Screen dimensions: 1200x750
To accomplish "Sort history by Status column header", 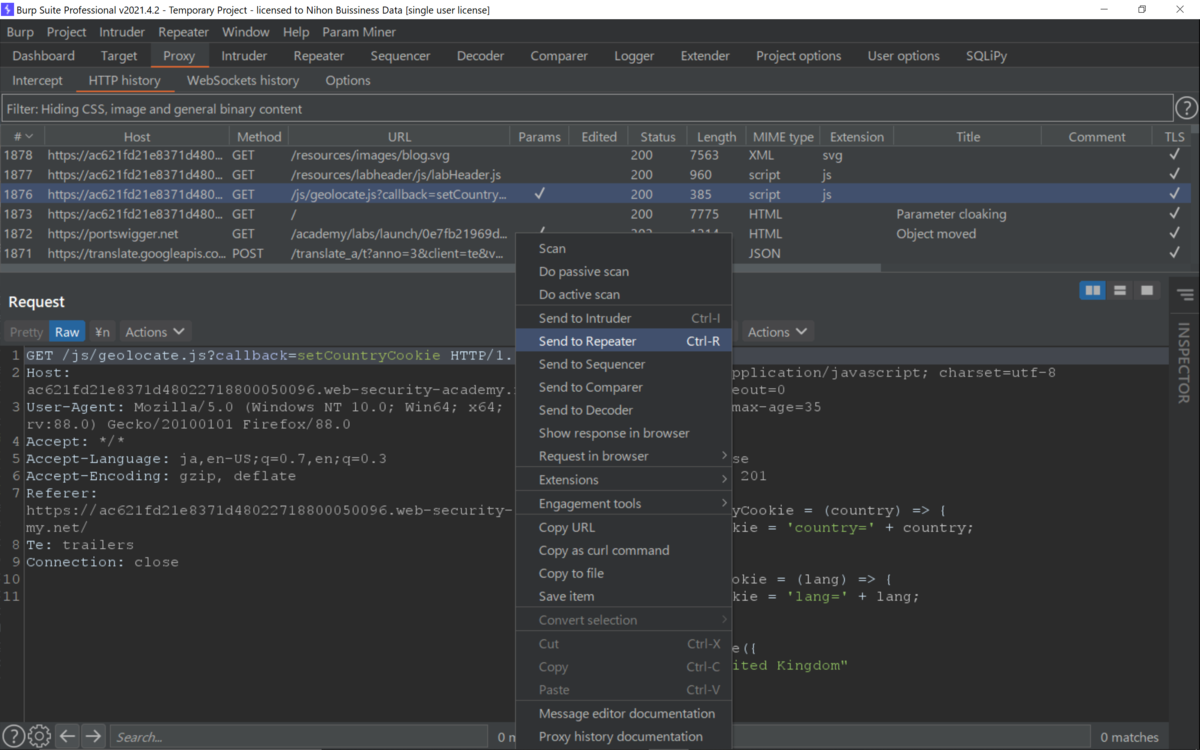I will 658,137.
